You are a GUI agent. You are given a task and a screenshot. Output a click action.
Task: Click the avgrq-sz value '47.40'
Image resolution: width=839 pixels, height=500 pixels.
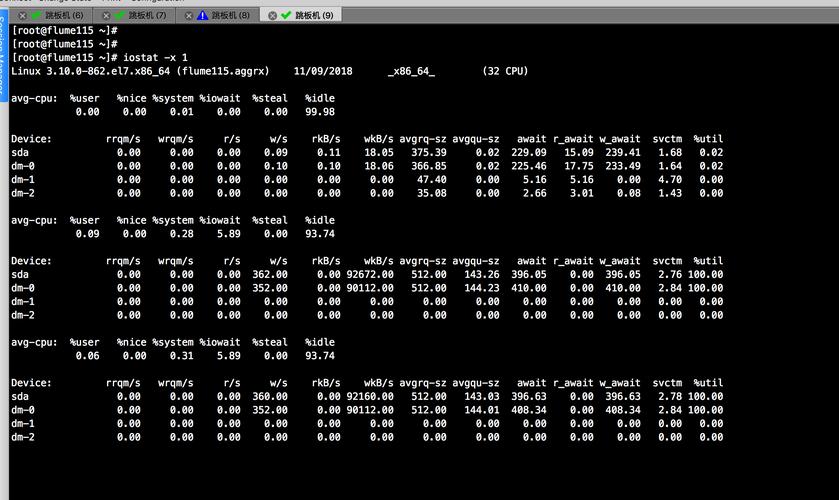432,179
